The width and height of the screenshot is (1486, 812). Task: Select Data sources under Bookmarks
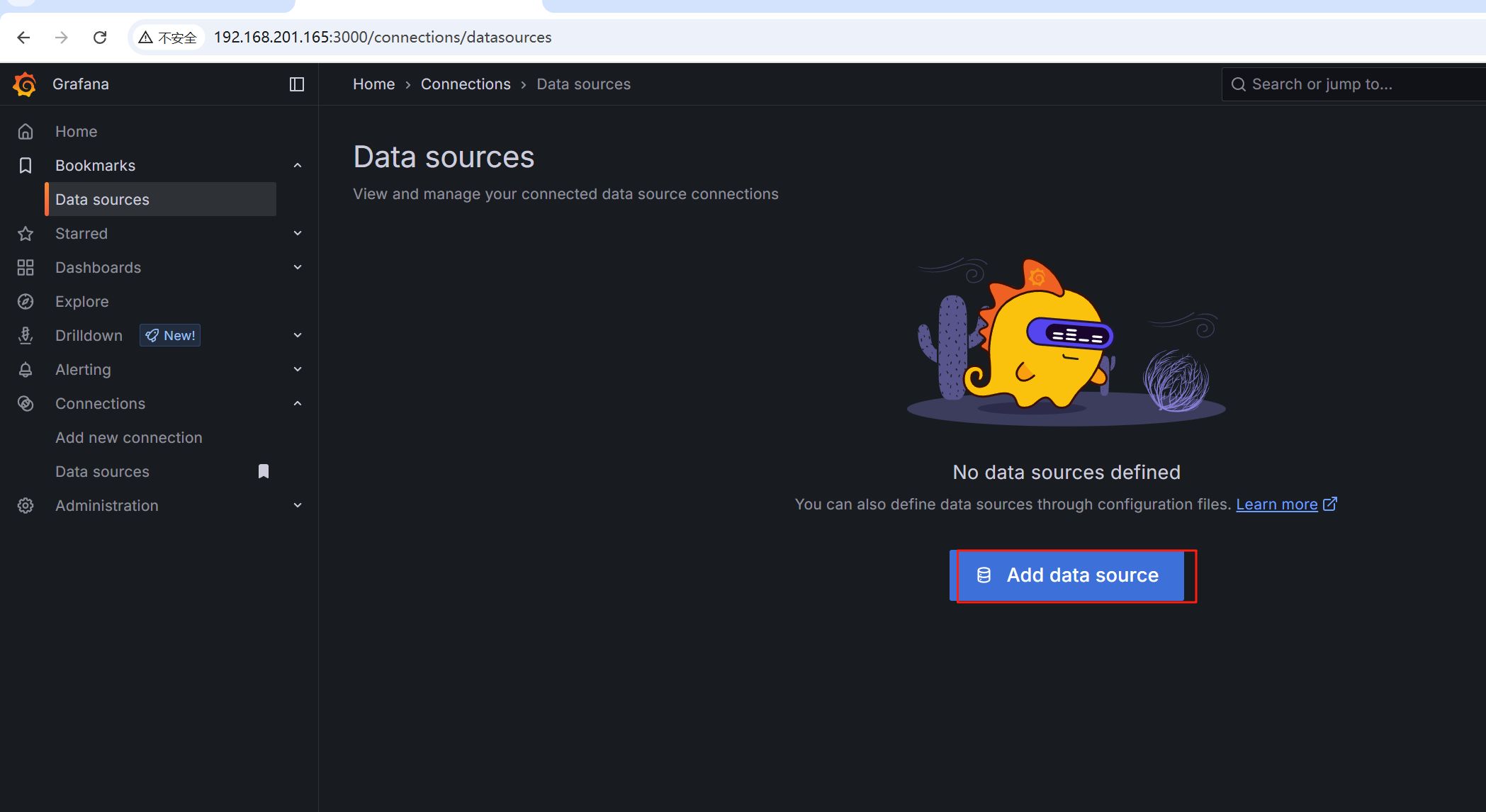tap(103, 200)
